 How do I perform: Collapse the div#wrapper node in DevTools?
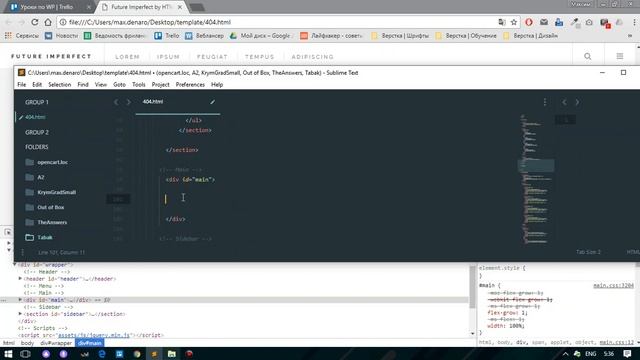pyautogui.click(x=15, y=264)
